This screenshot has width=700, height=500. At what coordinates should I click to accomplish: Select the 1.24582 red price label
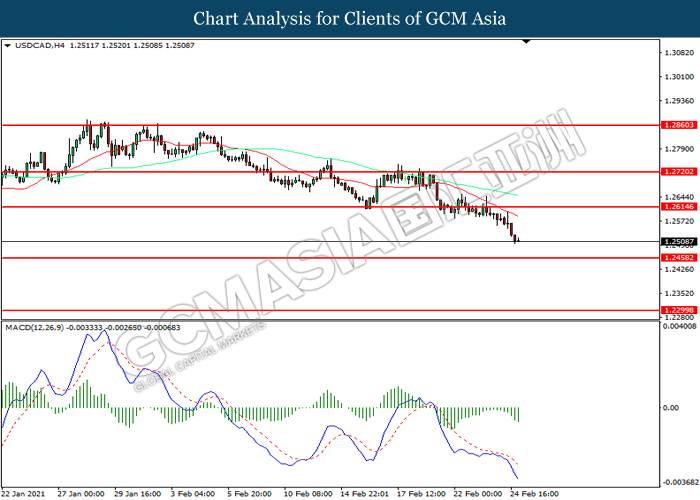[x=679, y=258]
